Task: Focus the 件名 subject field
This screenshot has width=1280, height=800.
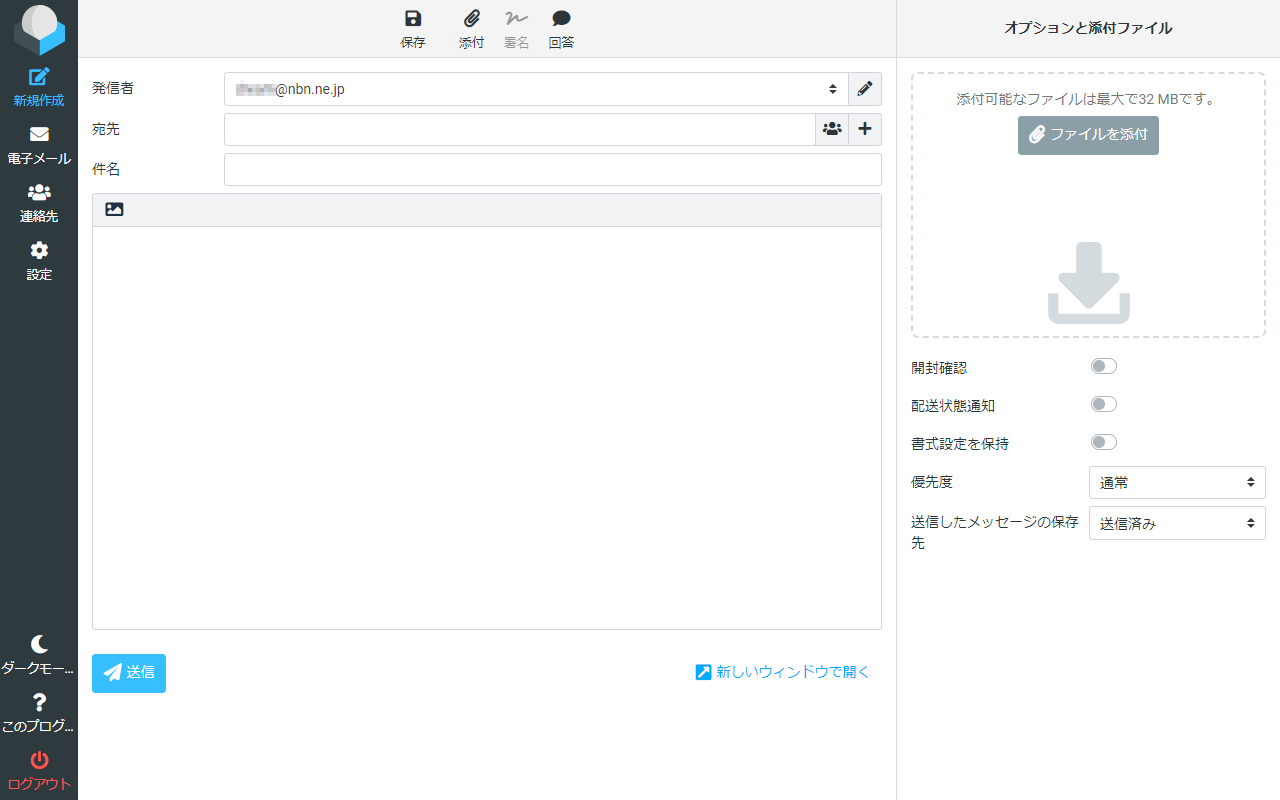Action: (x=553, y=169)
